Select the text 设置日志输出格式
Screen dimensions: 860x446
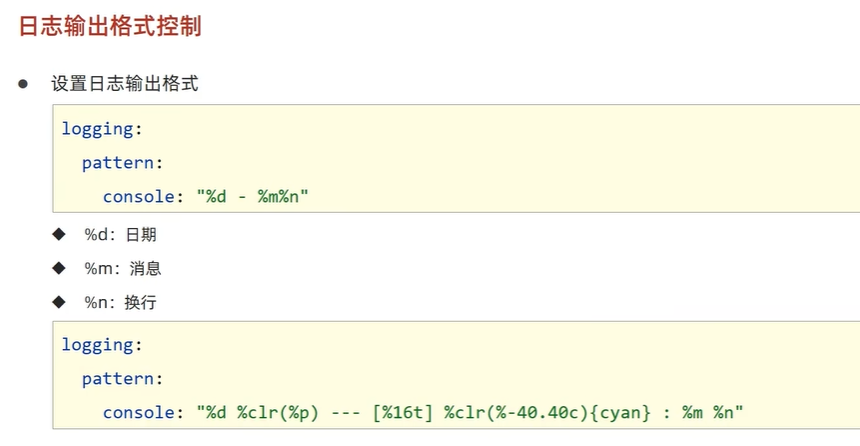click(x=125, y=84)
